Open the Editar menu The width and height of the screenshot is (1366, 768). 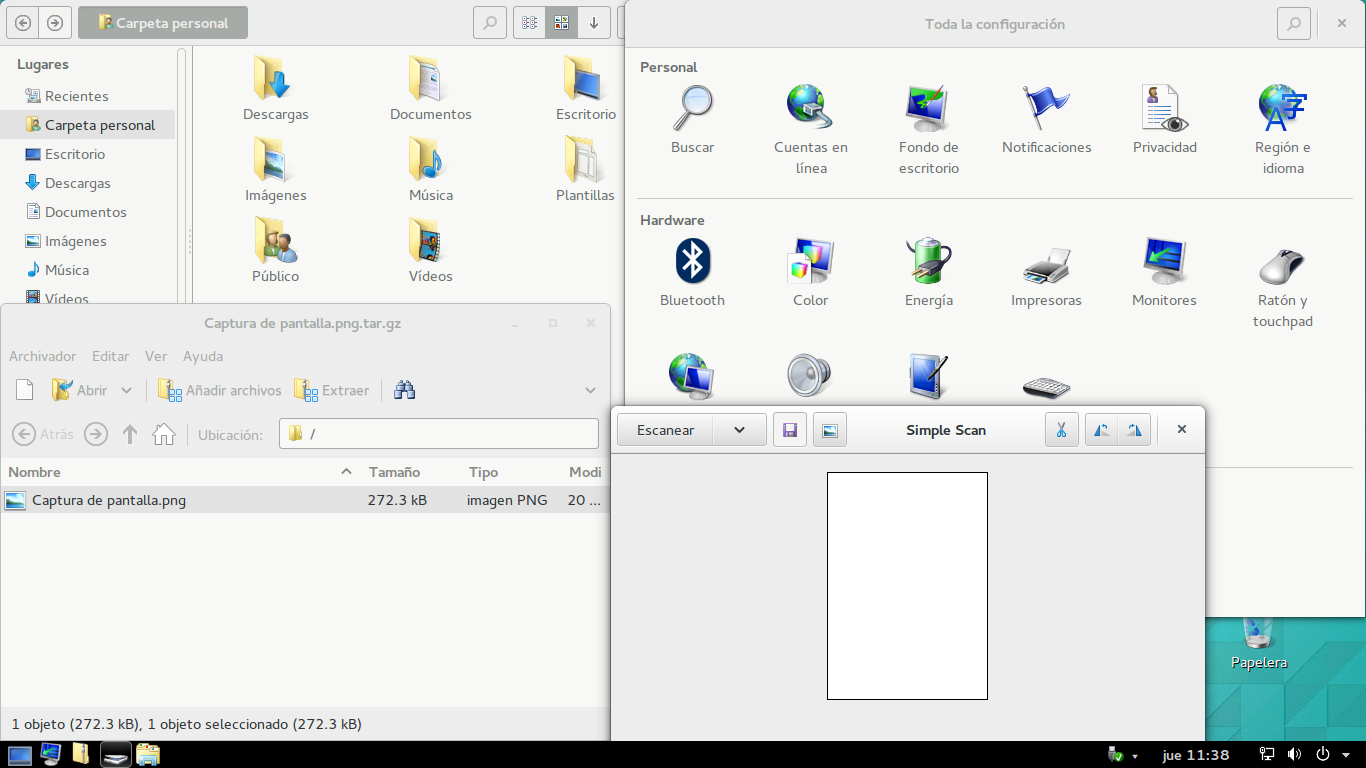(x=110, y=356)
